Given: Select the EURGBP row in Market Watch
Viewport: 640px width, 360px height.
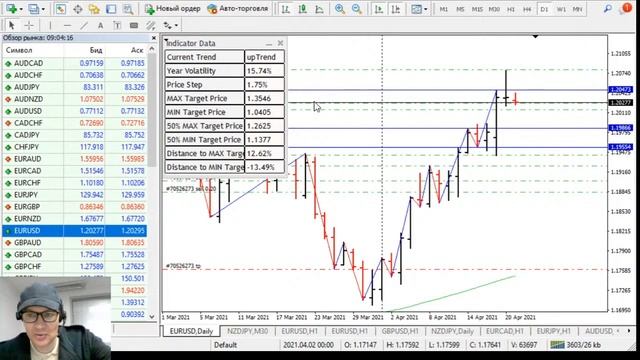Looking at the screenshot, I should (x=75, y=207).
